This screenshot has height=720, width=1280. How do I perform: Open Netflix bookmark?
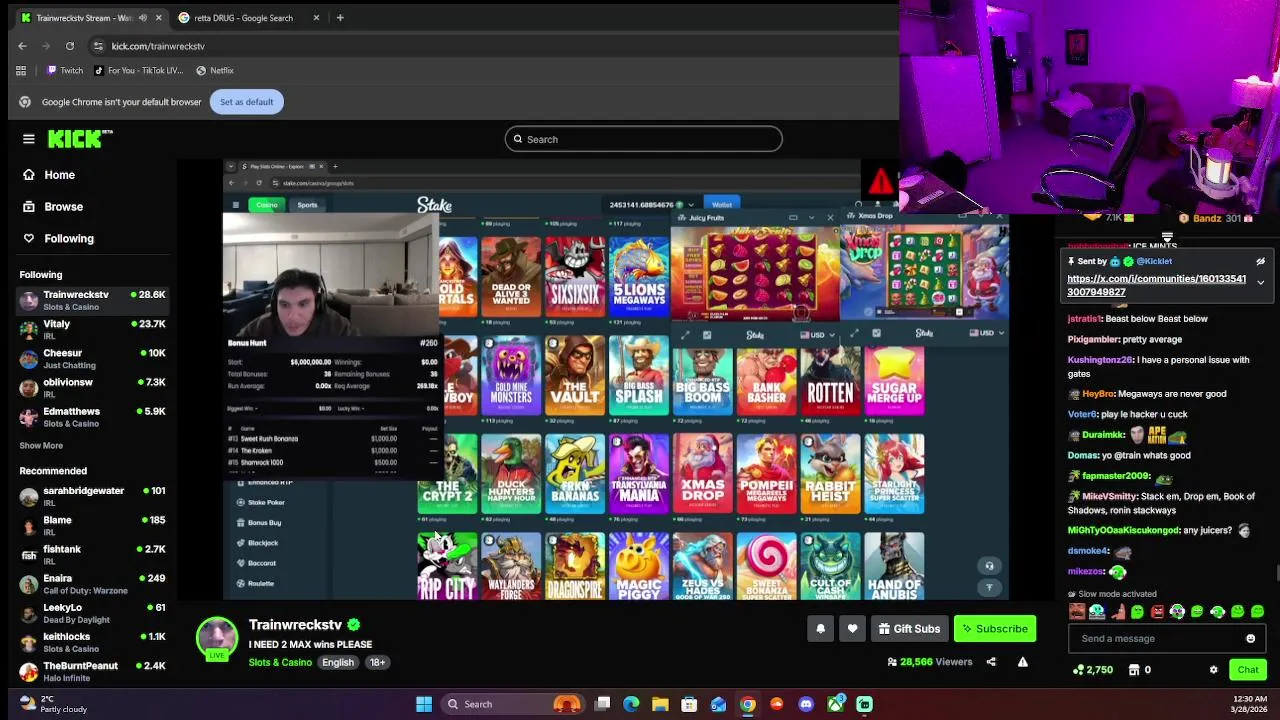pos(215,71)
